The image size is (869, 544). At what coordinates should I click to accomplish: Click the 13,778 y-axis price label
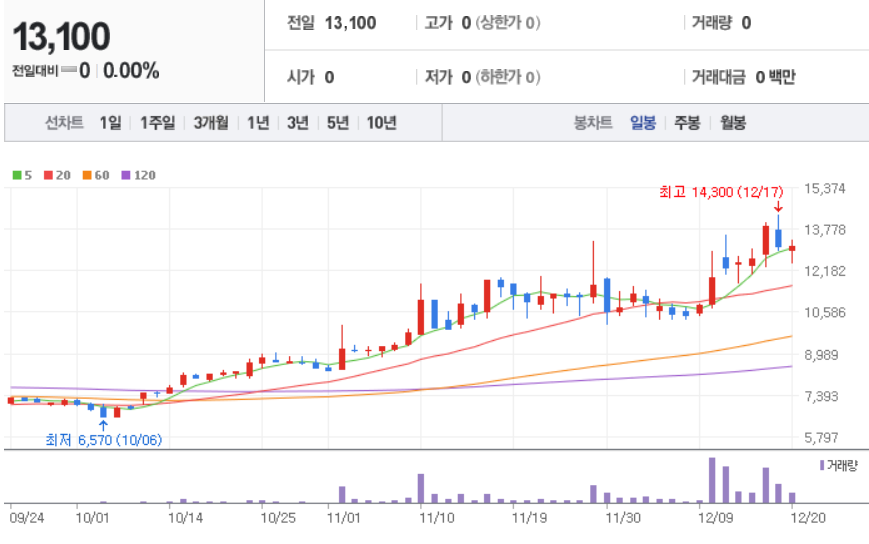click(x=825, y=230)
